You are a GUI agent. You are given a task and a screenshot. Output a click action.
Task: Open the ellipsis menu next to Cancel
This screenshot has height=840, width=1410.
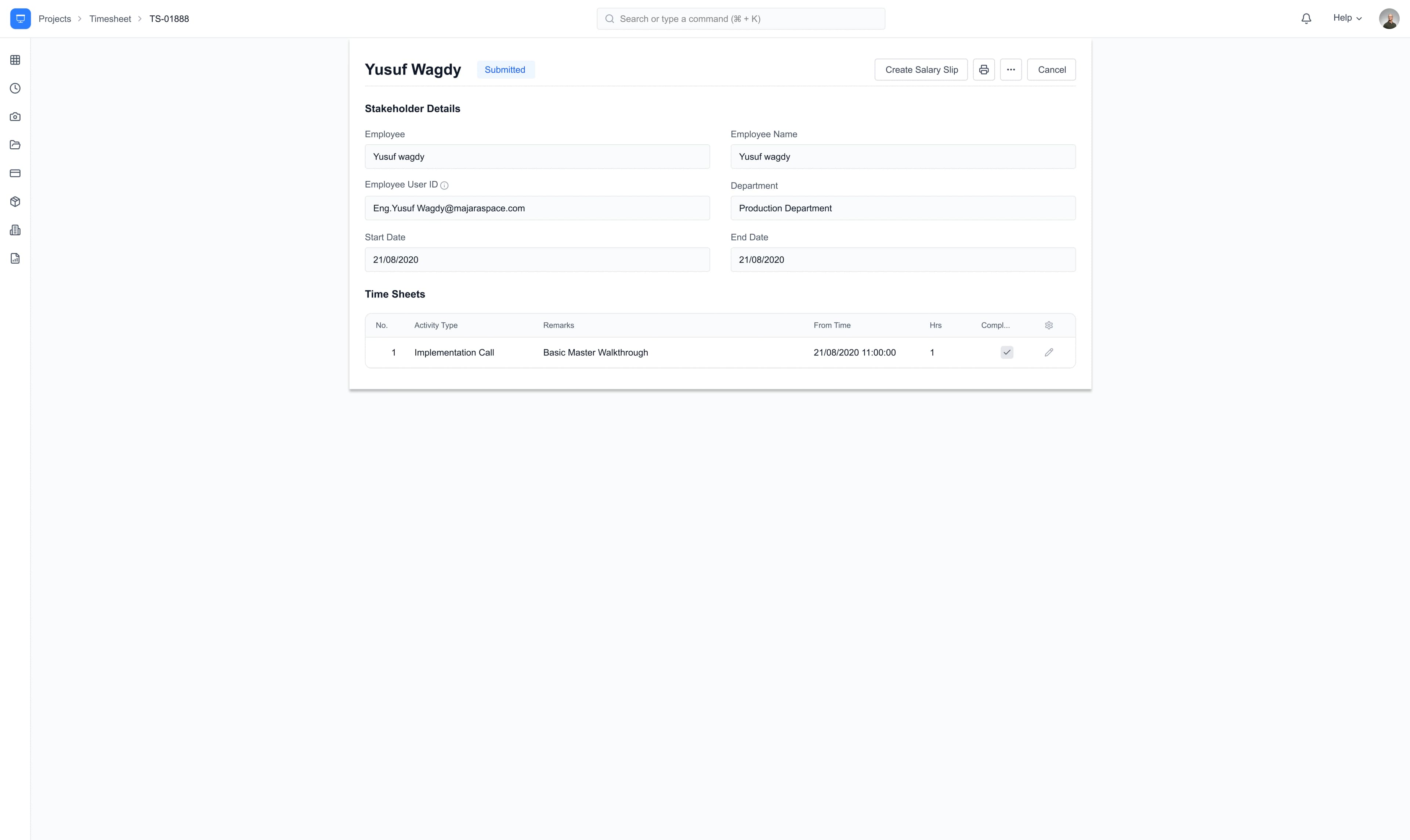pos(1011,69)
